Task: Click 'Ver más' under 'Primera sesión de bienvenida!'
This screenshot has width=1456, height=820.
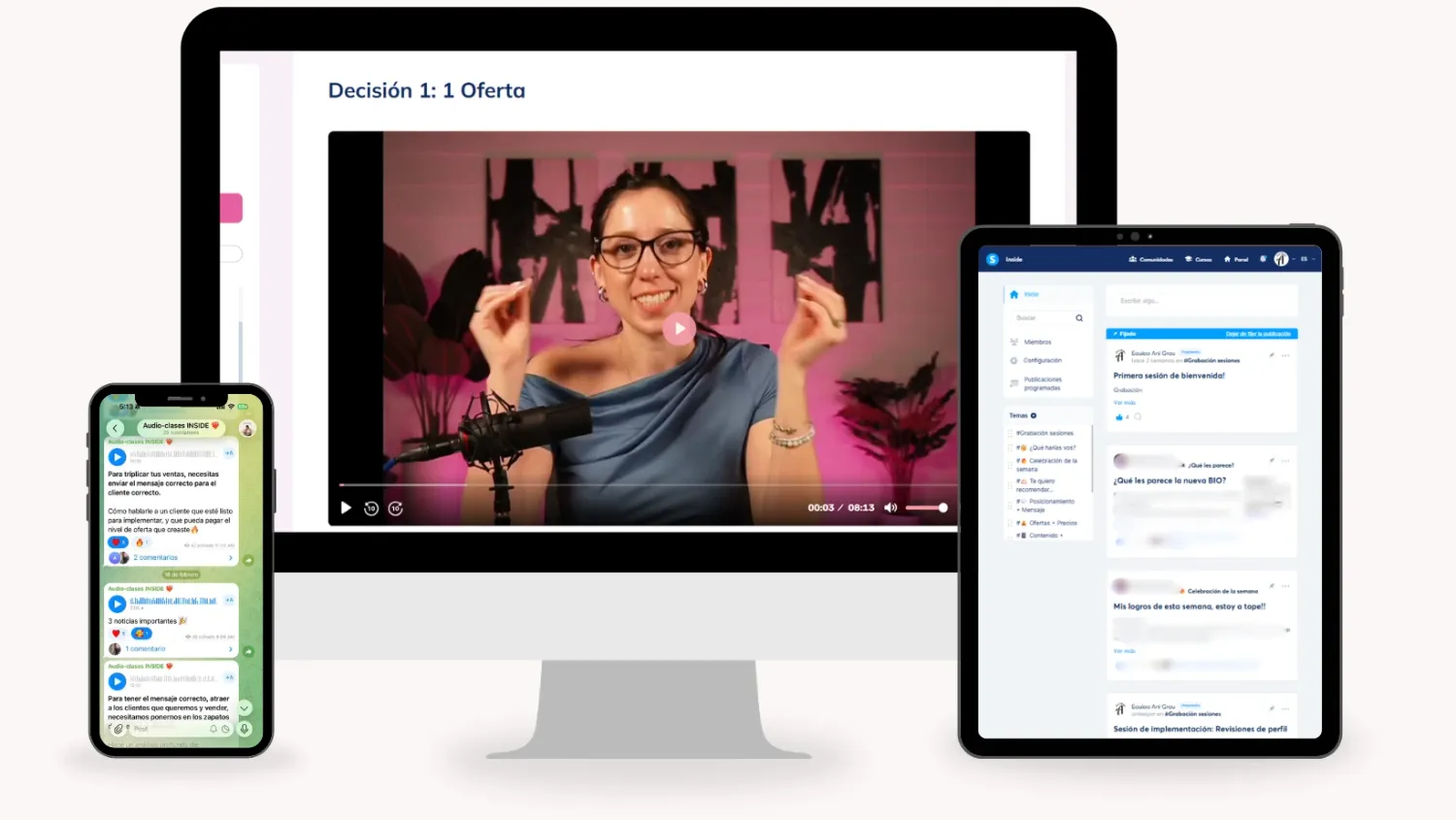Action: pos(1124,403)
